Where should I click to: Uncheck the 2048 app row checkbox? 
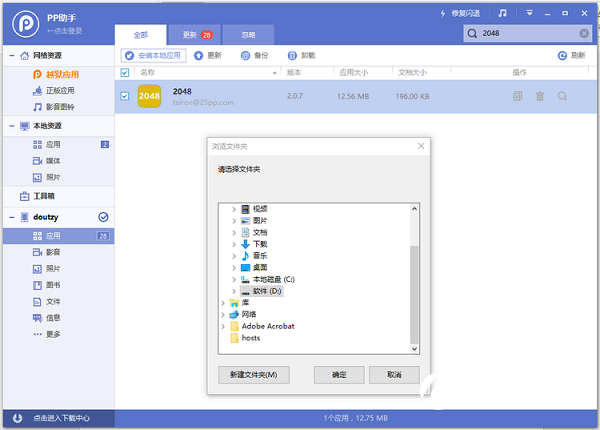[125, 96]
